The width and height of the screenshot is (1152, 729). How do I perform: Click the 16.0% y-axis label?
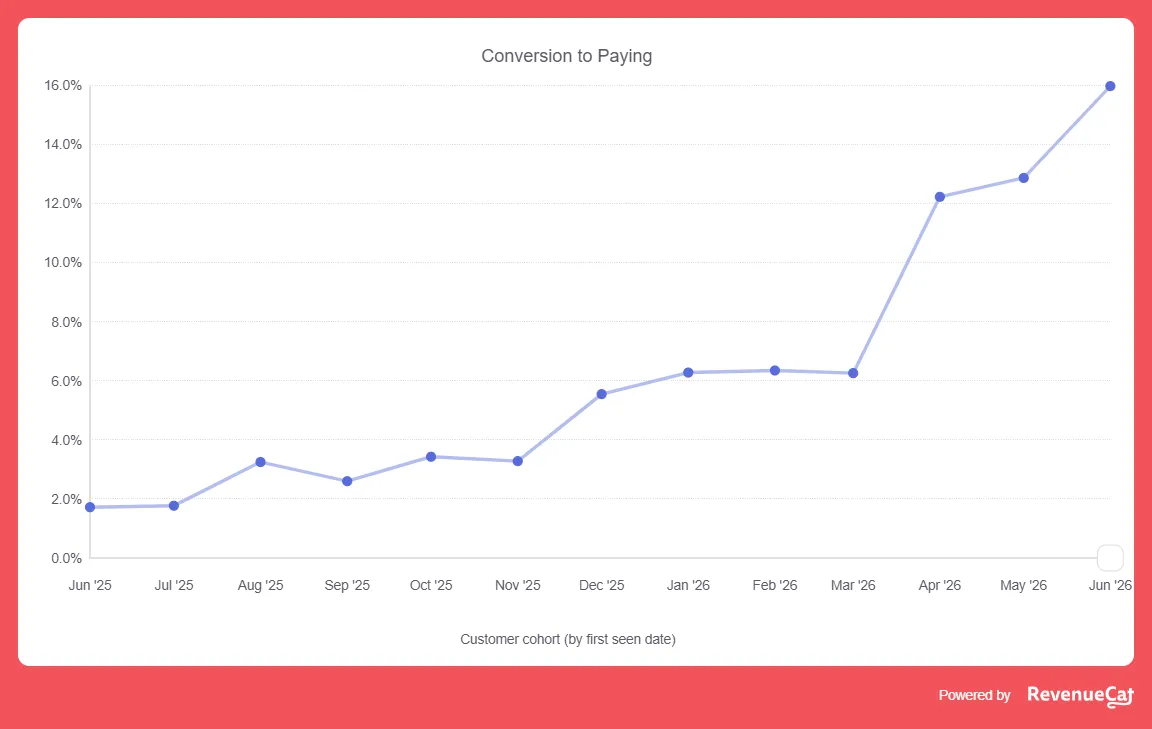63,85
